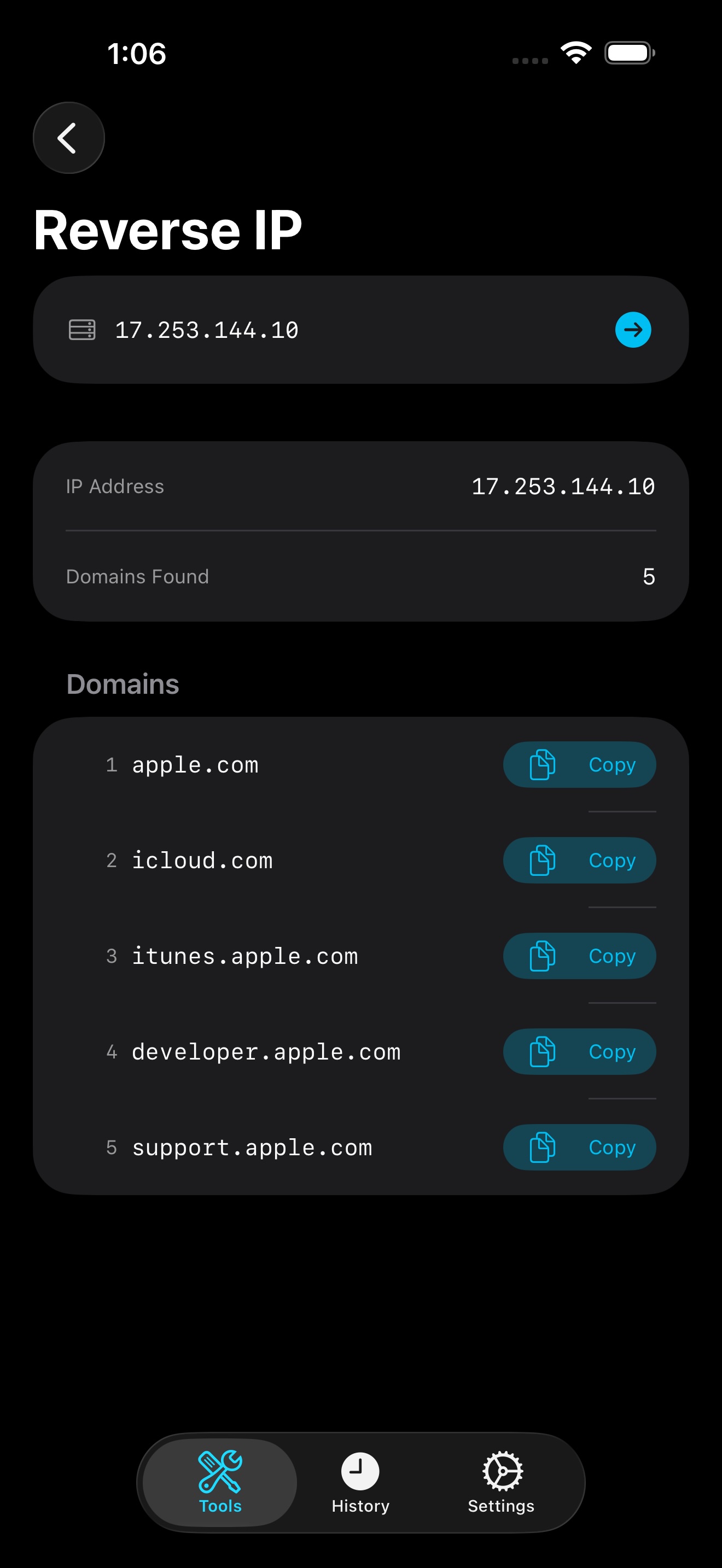
Task: Click copy icon next to apple.com
Action: point(542,764)
